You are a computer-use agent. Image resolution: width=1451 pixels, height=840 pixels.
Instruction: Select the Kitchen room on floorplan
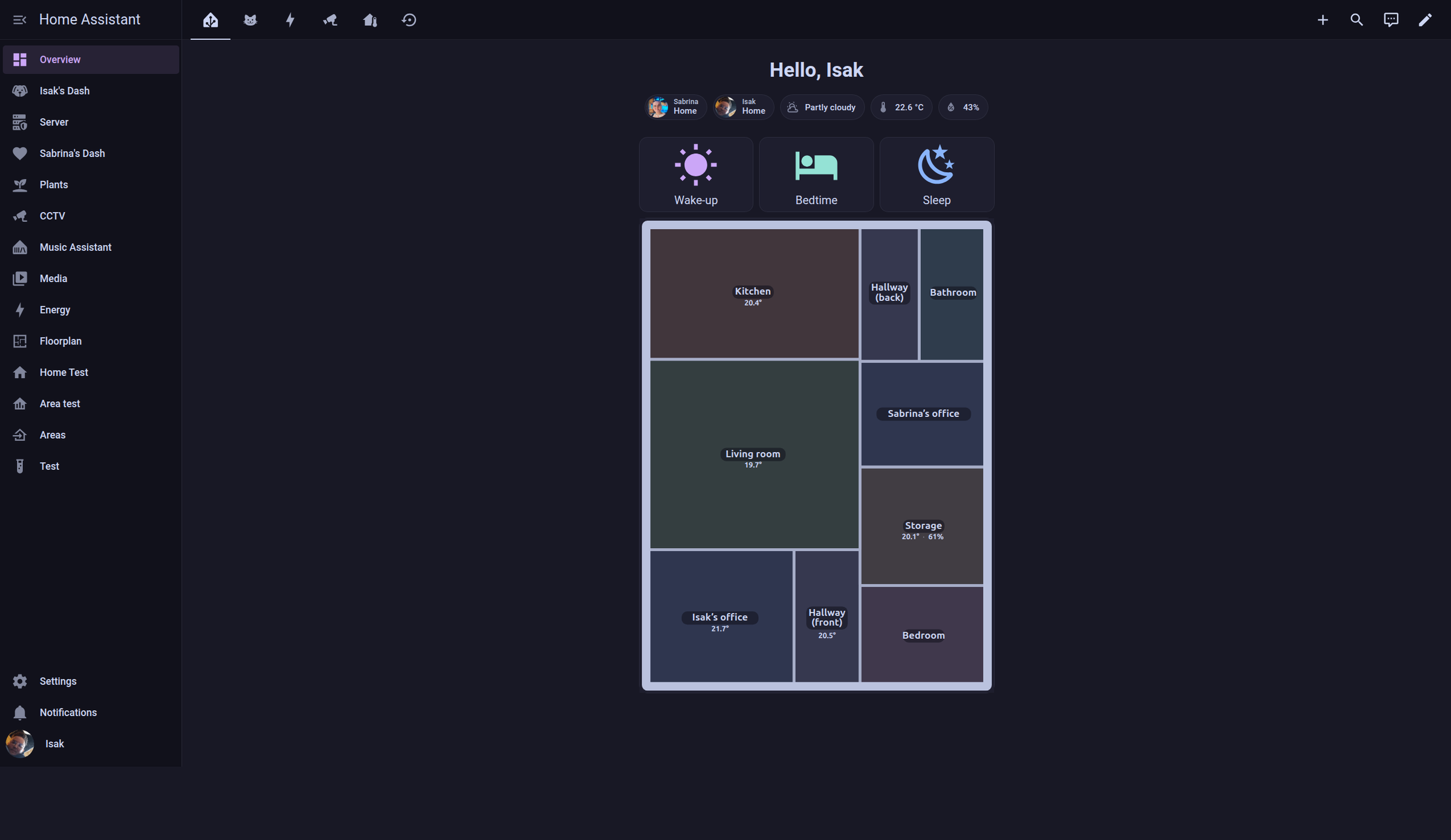click(x=754, y=293)
